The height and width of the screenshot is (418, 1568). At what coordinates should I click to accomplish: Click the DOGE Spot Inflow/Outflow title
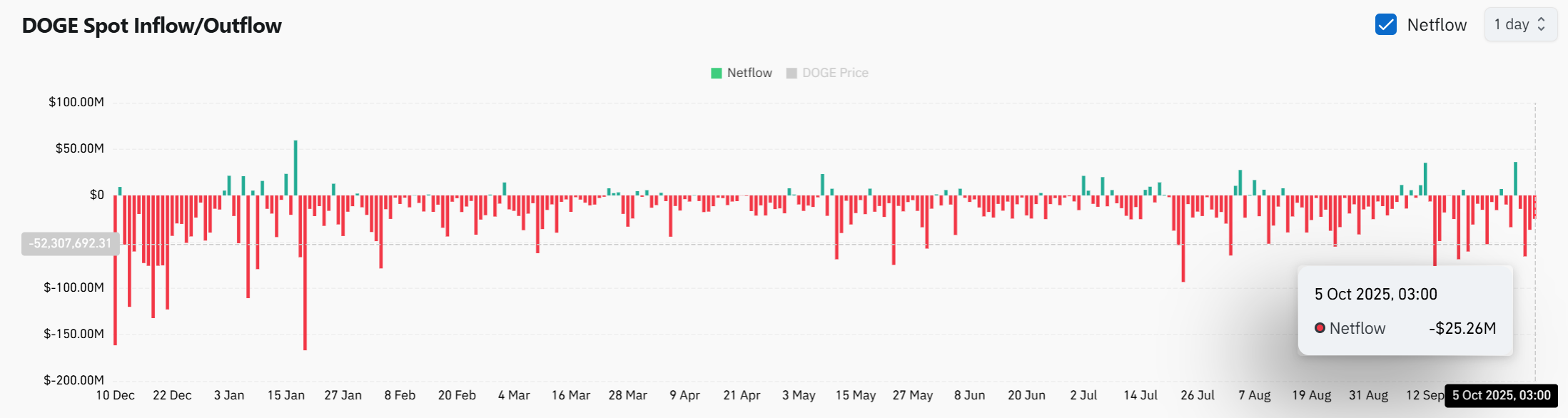coord(152,26)
